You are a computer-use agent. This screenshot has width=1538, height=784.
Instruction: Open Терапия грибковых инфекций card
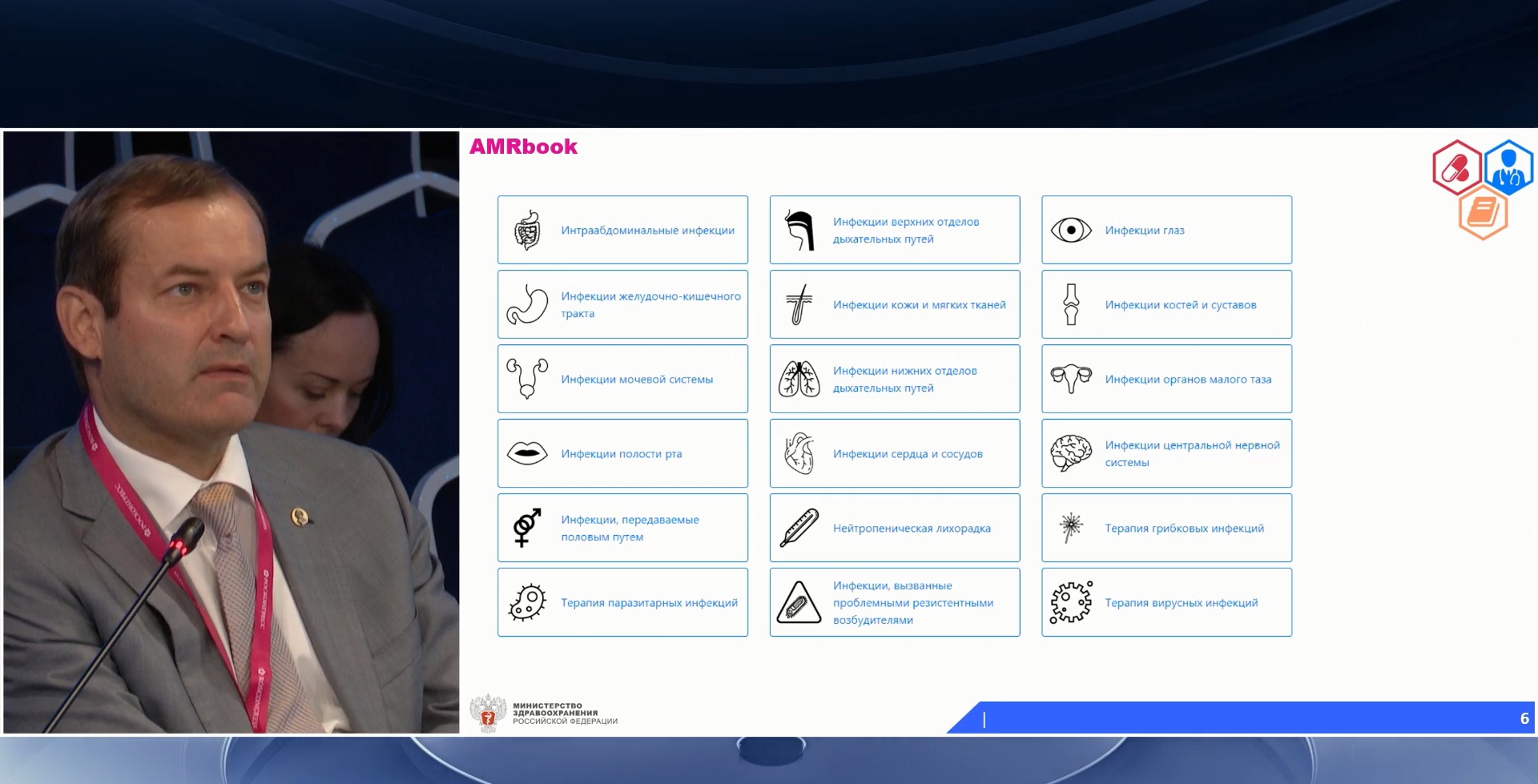(1166, 528)
